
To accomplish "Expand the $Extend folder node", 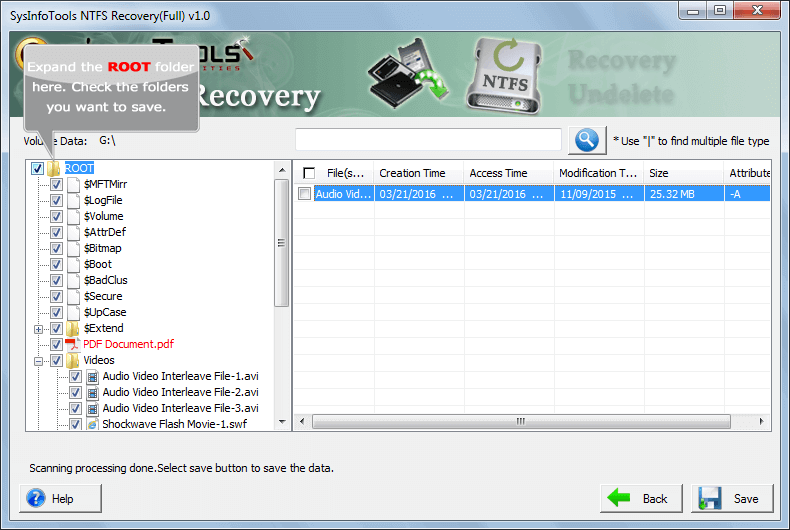I will click(x=38, y=329).
